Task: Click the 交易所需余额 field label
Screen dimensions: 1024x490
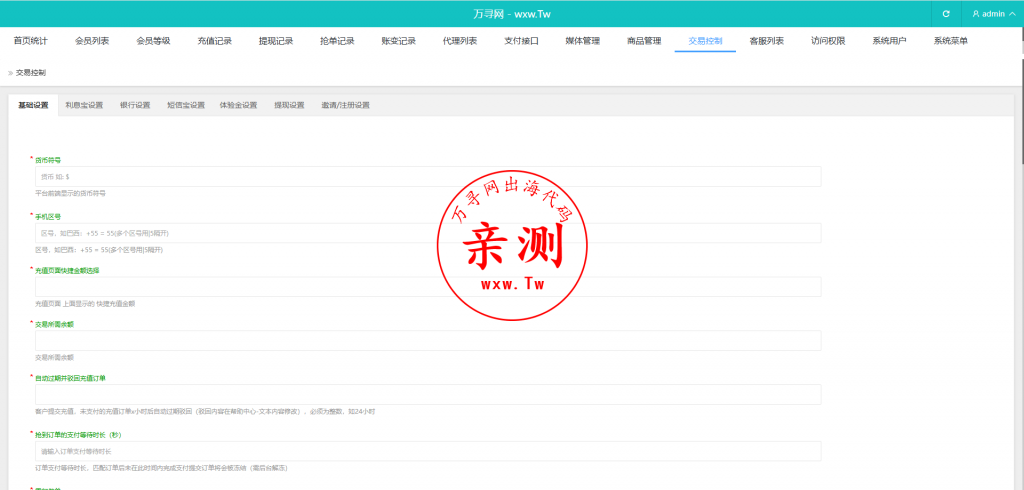Action: (54, 323)
